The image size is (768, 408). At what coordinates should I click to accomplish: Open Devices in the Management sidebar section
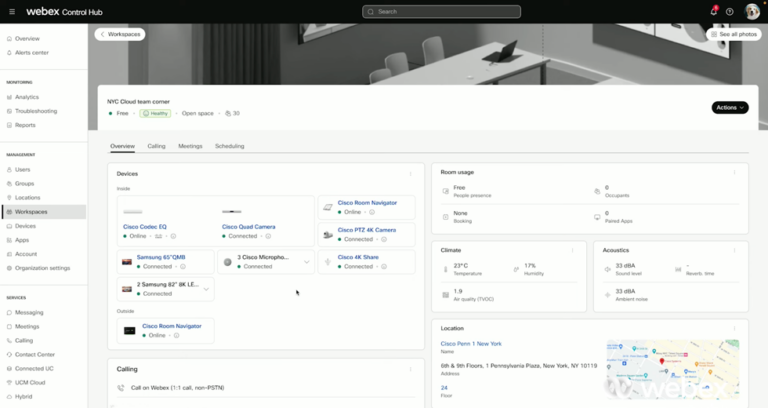(25, 226)
